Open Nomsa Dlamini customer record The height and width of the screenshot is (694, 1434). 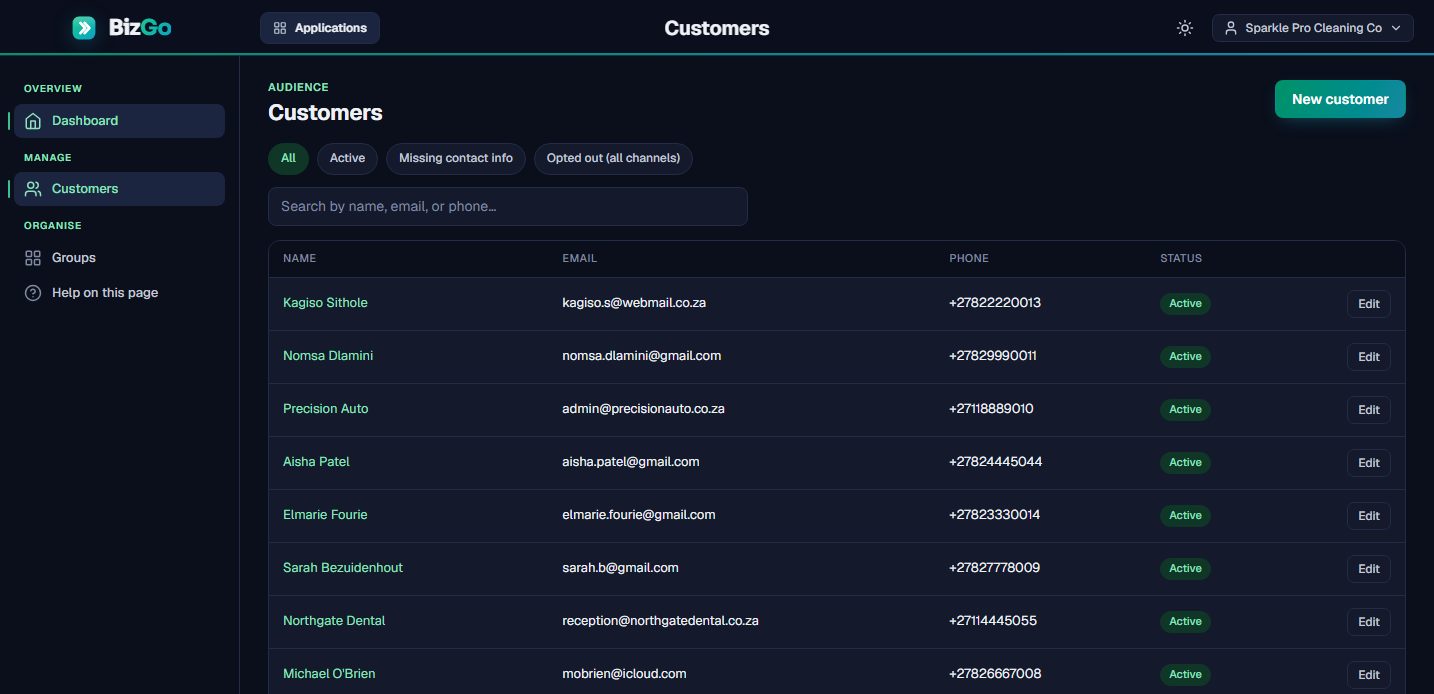coord(328,356)
